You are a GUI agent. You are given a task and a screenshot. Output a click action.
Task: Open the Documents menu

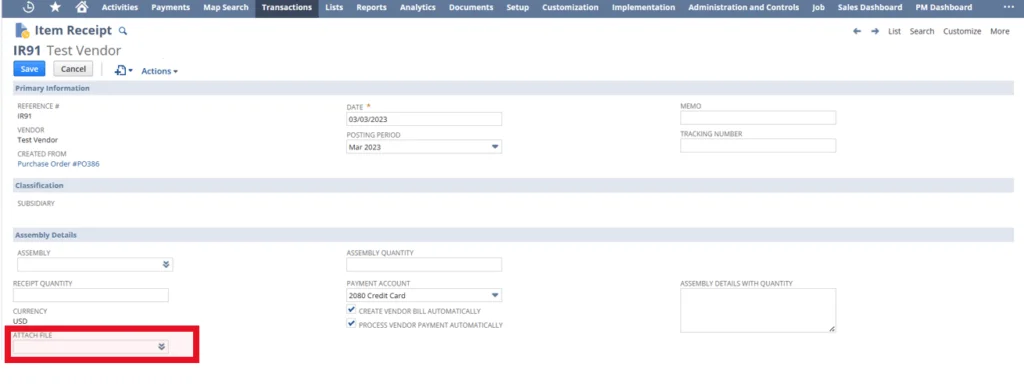tap(471, 8)
